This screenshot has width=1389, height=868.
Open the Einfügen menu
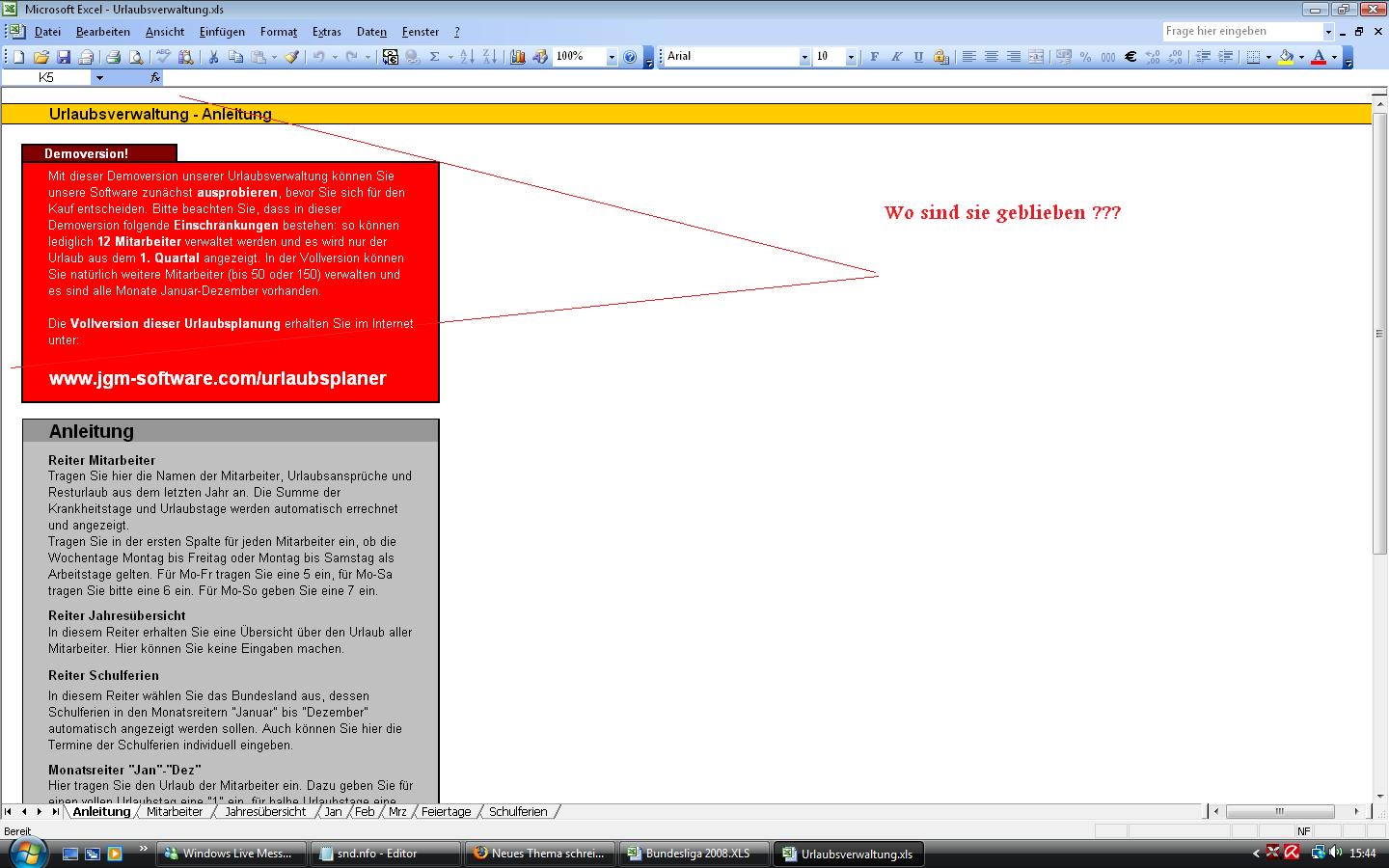[222, 32]
